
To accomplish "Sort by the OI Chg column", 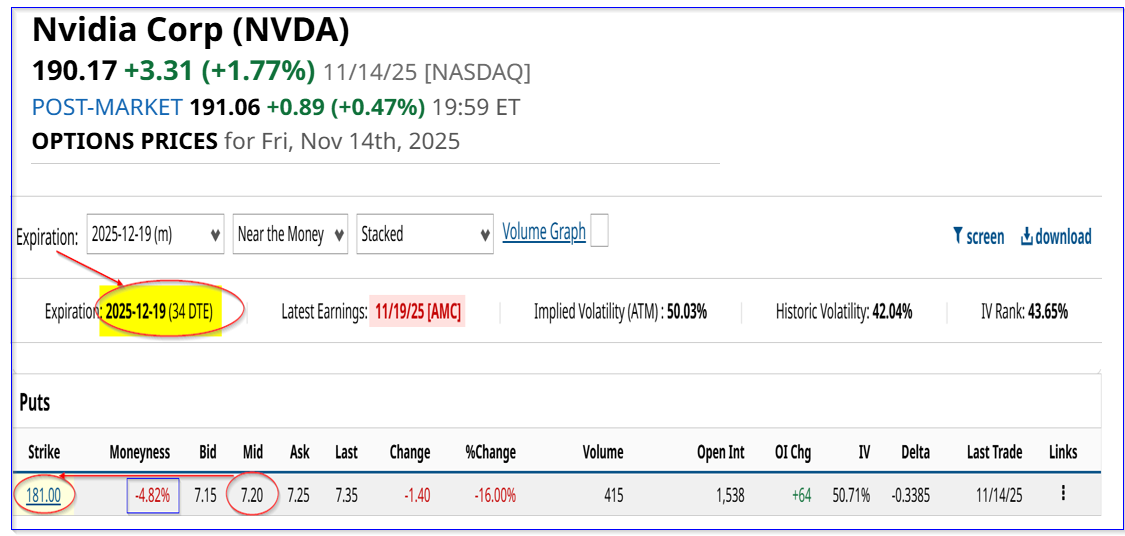I will 793,452.
